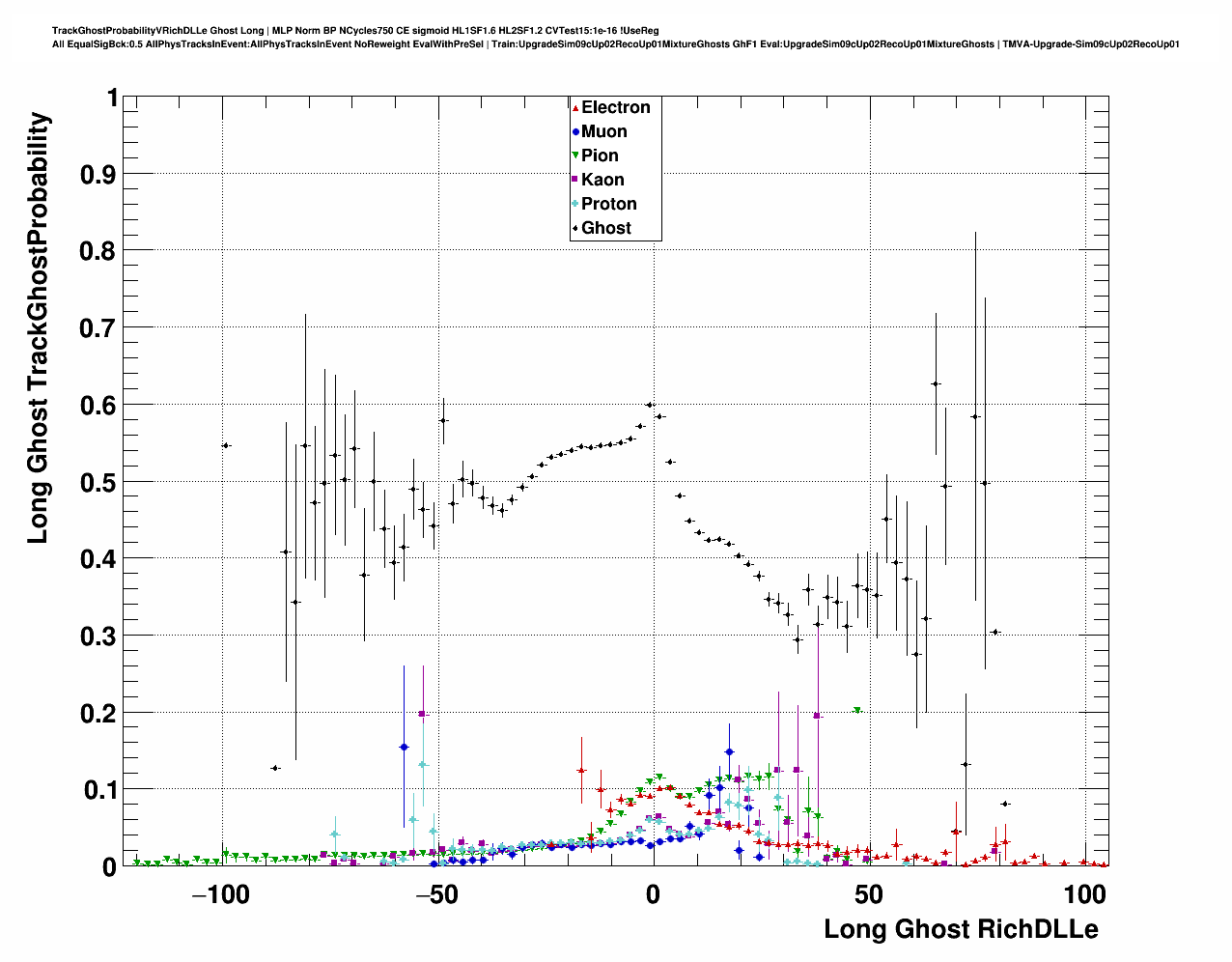The height and width of the screenshot is (962, 1232).
Task: Click the Kaon legend label
Action: (x=602, y=180)
